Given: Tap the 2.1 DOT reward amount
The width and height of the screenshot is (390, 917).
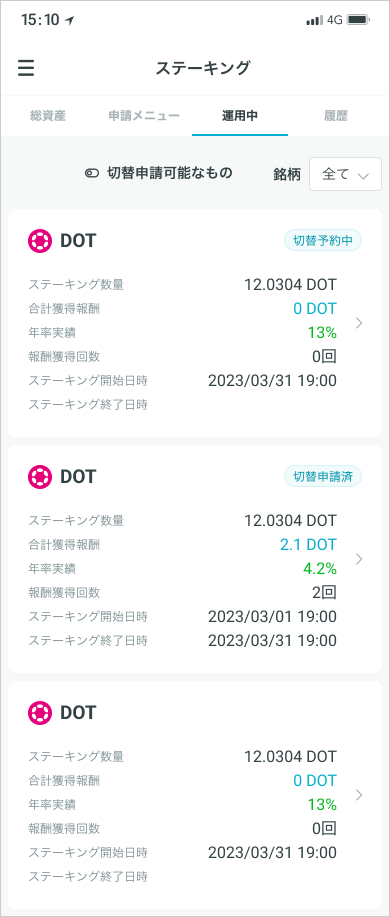Looking at the screenshot, I should pyautogui.click(x=308, y=545).
